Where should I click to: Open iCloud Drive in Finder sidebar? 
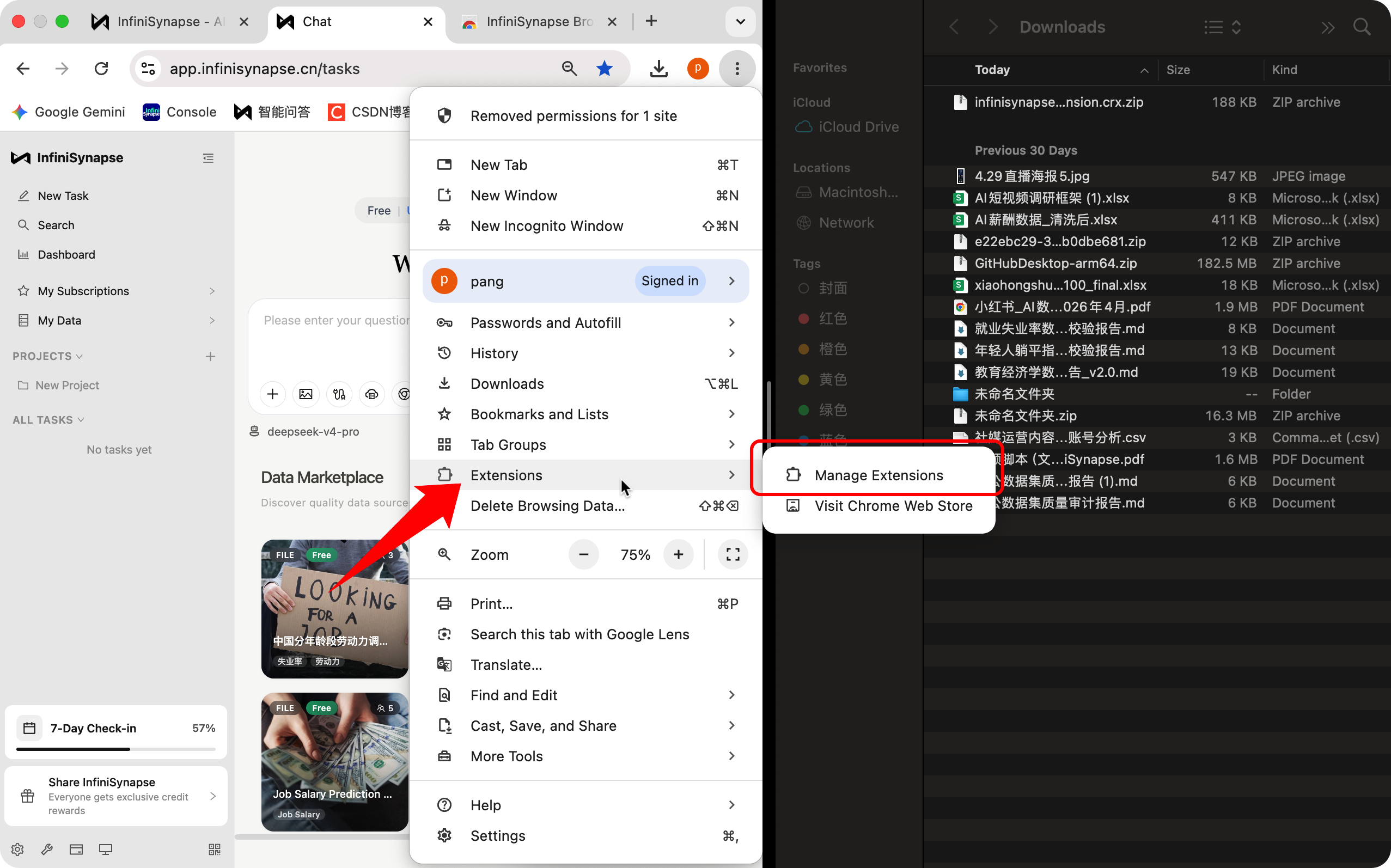tap(849, 127)
